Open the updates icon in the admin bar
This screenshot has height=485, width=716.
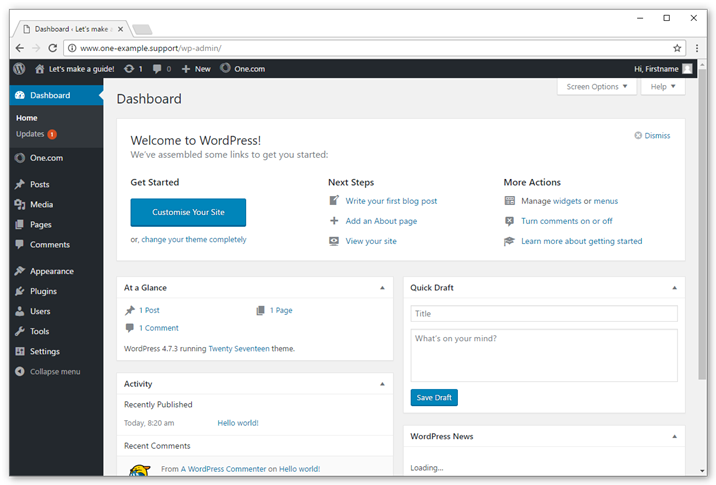(129, 69)
